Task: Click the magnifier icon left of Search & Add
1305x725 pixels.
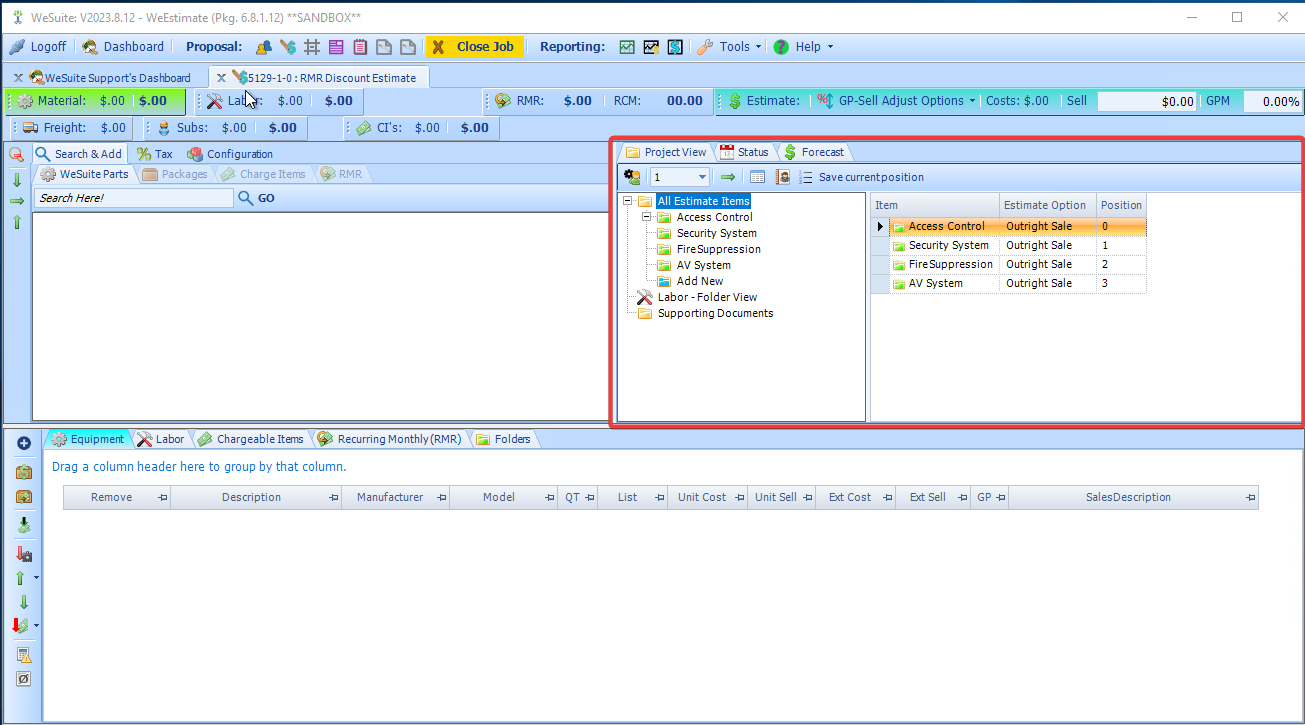Action: click(x=16, y=154)
